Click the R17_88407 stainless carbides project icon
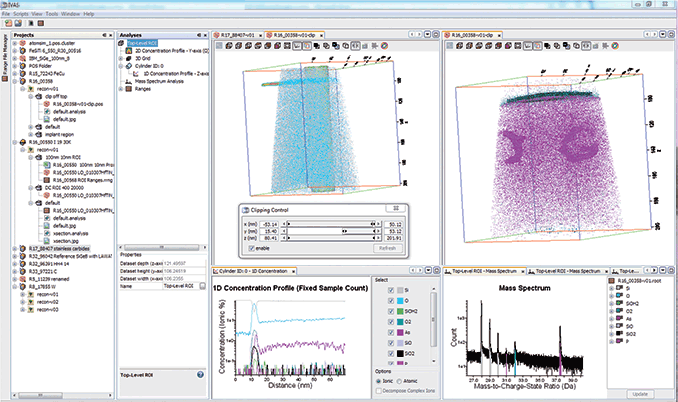Screen dimensions: 678x402 click(23, 247)
